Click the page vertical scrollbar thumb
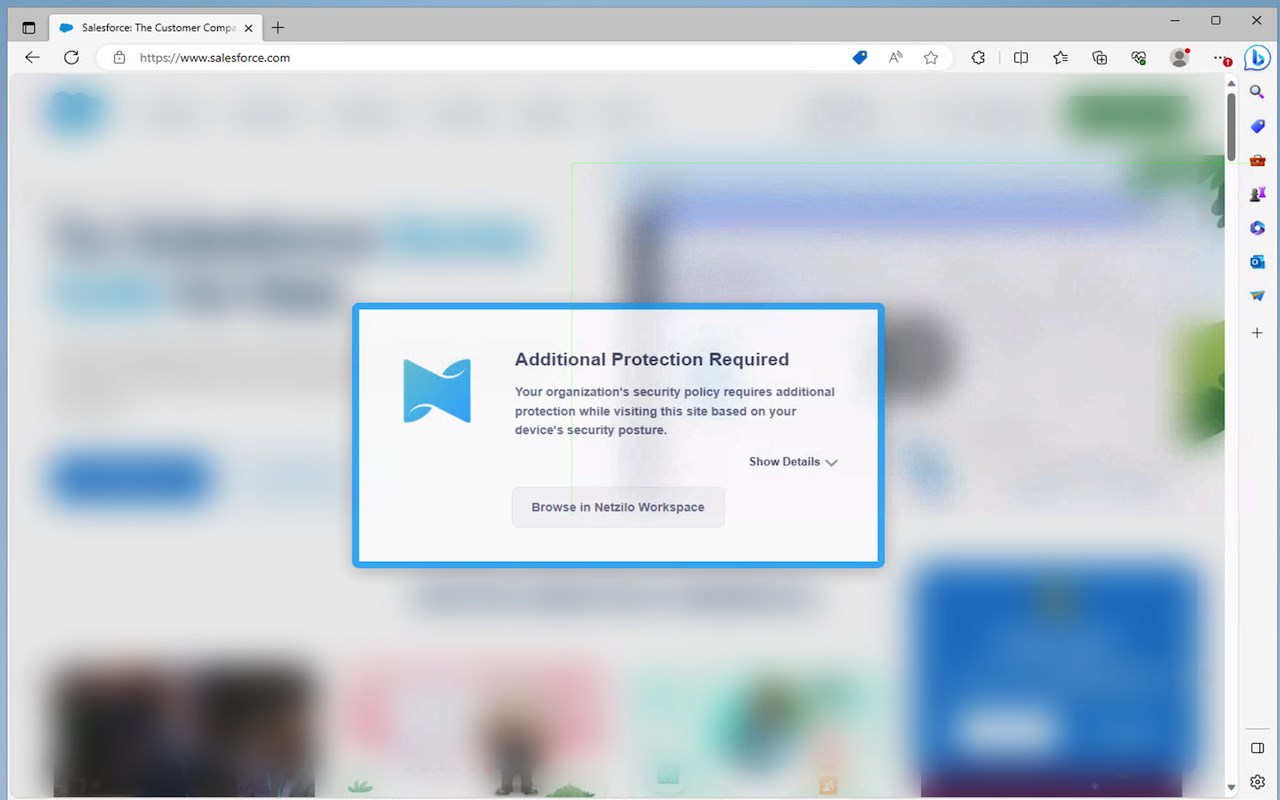 (1232, 126)
